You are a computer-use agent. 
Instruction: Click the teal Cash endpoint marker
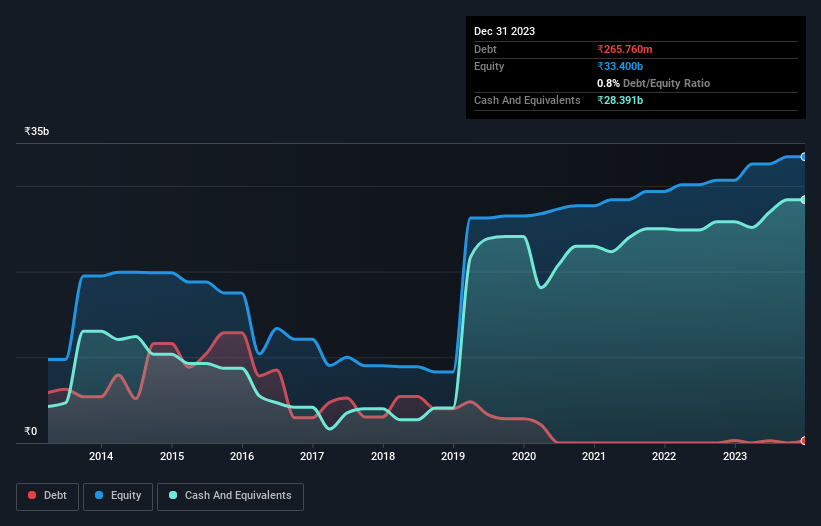pos(804,200)
